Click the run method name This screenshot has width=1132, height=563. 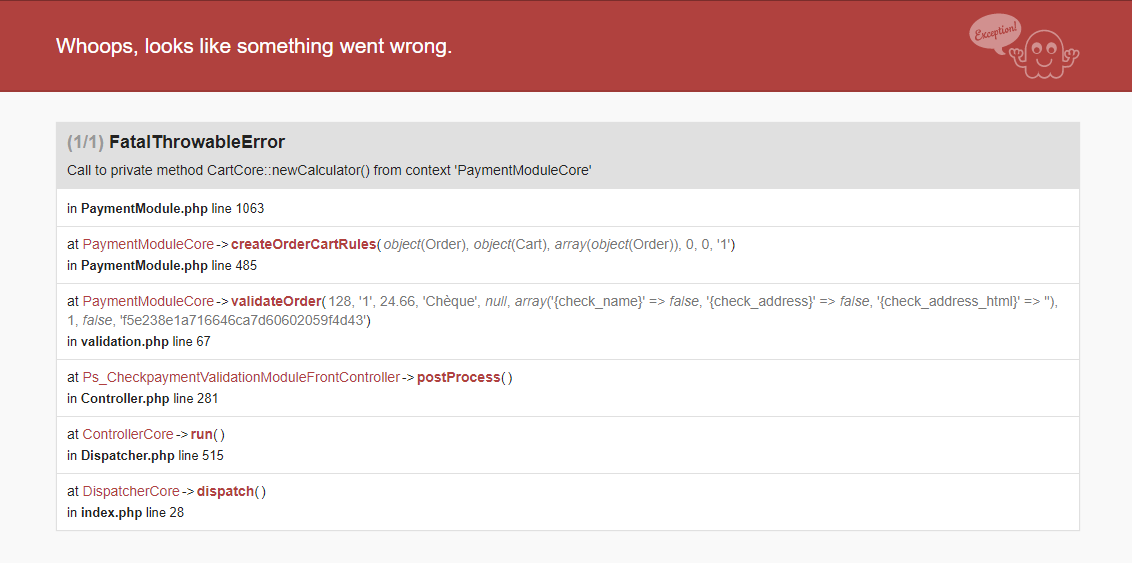[201, 435]
